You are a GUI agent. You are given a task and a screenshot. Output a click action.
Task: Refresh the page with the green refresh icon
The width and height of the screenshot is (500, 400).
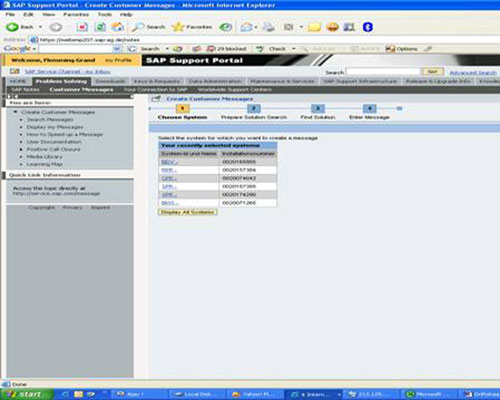(x=100, y=27)
